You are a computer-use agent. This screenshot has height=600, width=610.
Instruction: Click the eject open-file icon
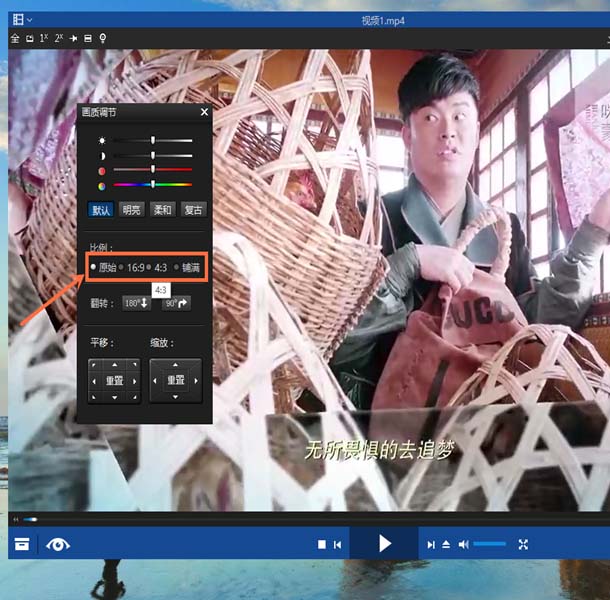pos(446,544)
